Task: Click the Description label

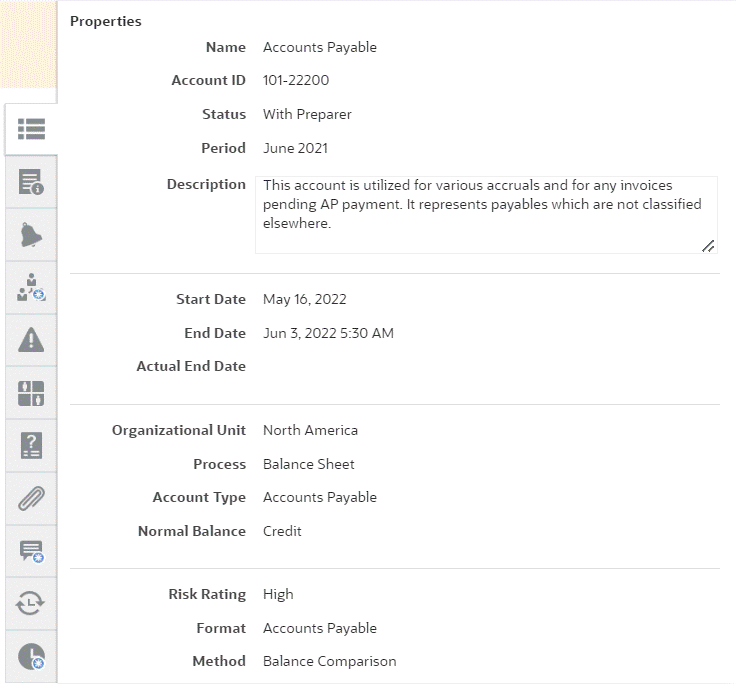Action: pos(206,184)
